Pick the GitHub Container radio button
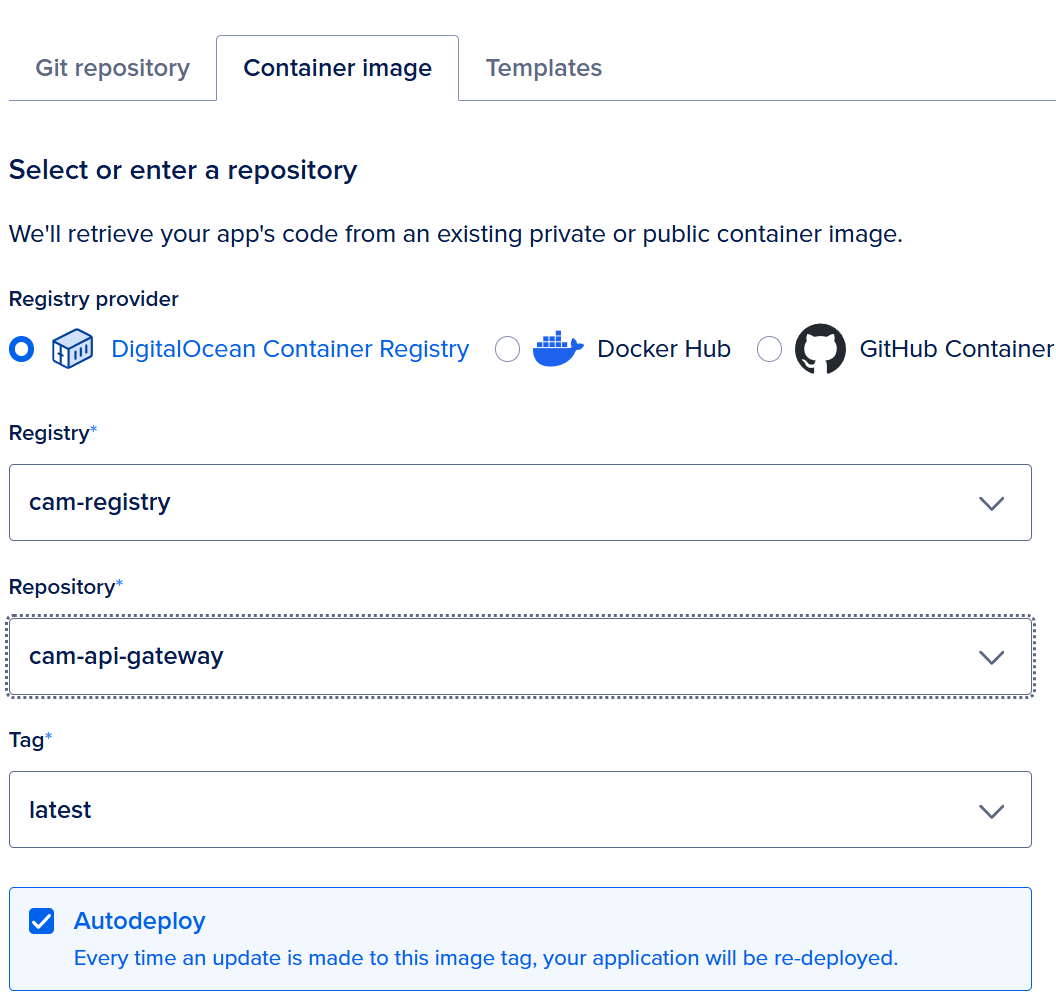1056x1005 pixels. click(769, 349)
